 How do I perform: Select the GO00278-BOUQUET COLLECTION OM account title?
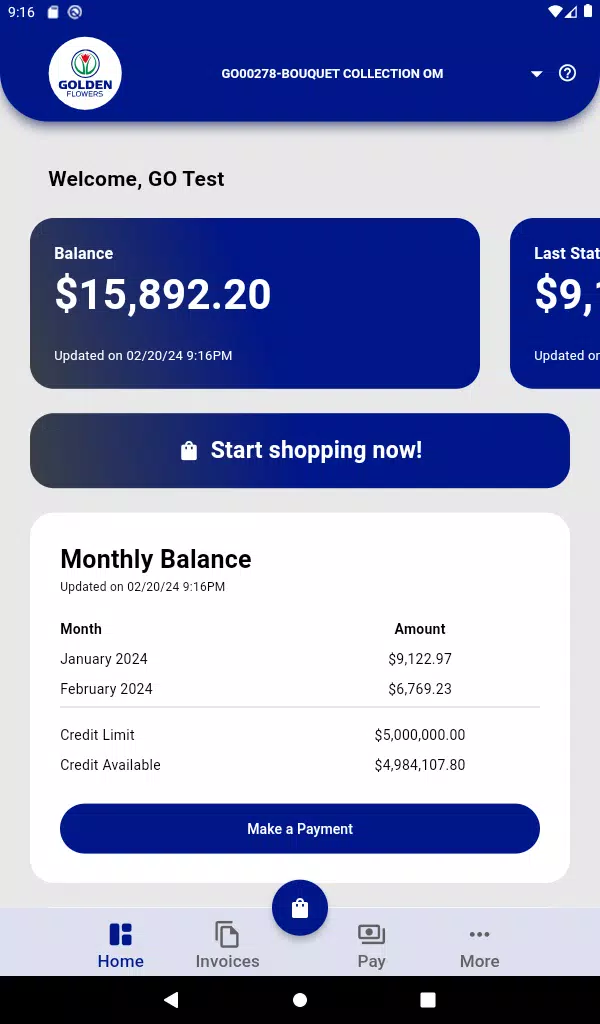point(332,74)
